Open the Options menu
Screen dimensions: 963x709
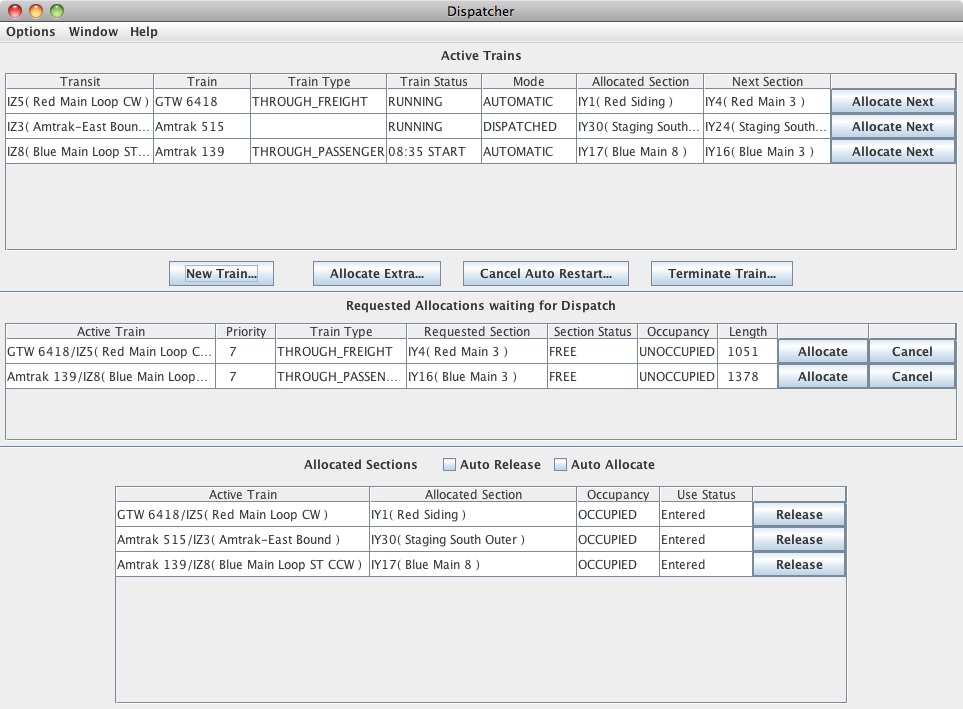pyautogui.click(x=31, y=31)
